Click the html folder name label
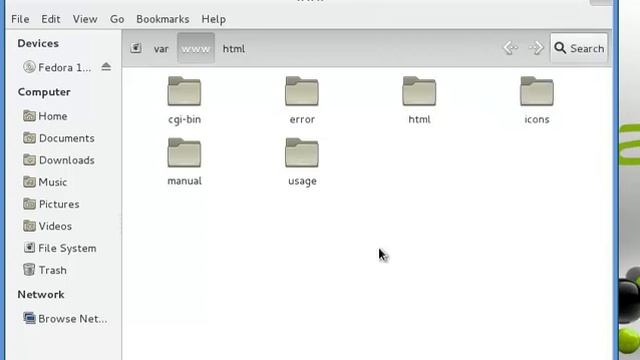The image size is (640, 360). (419, 119)
